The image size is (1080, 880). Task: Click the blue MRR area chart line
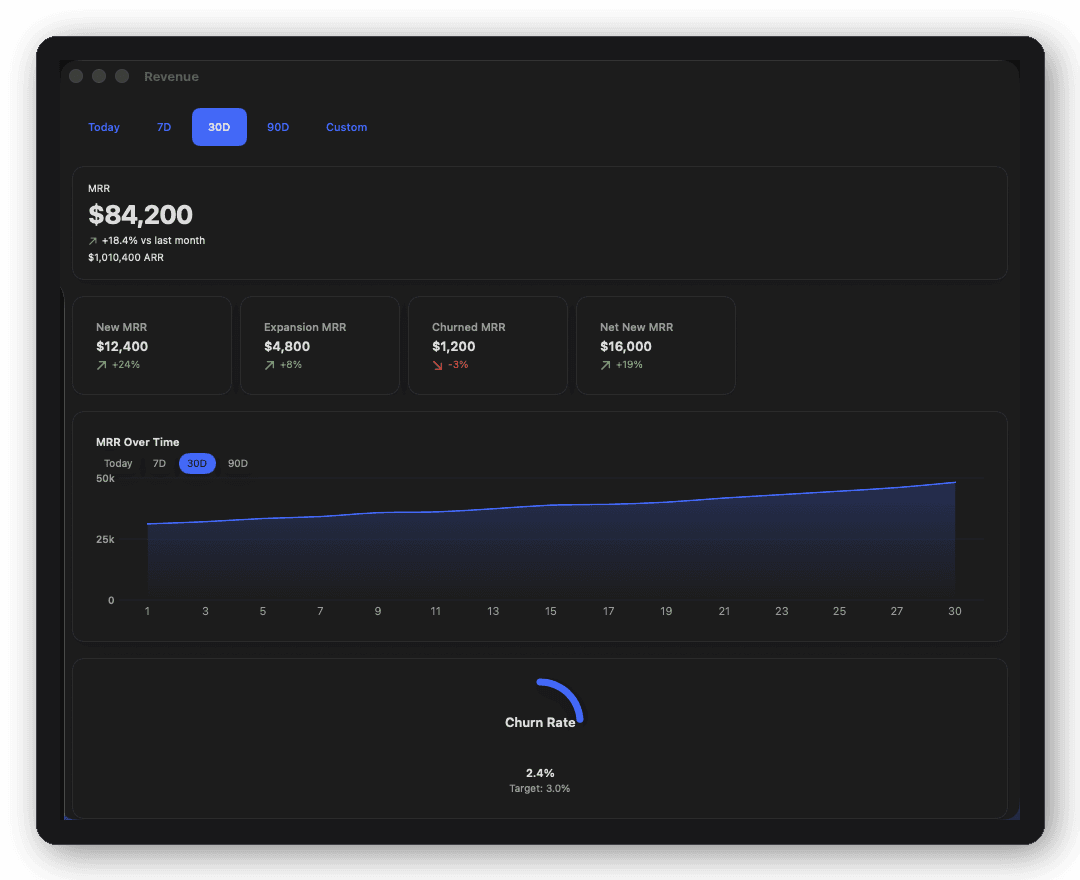(551, 505)
